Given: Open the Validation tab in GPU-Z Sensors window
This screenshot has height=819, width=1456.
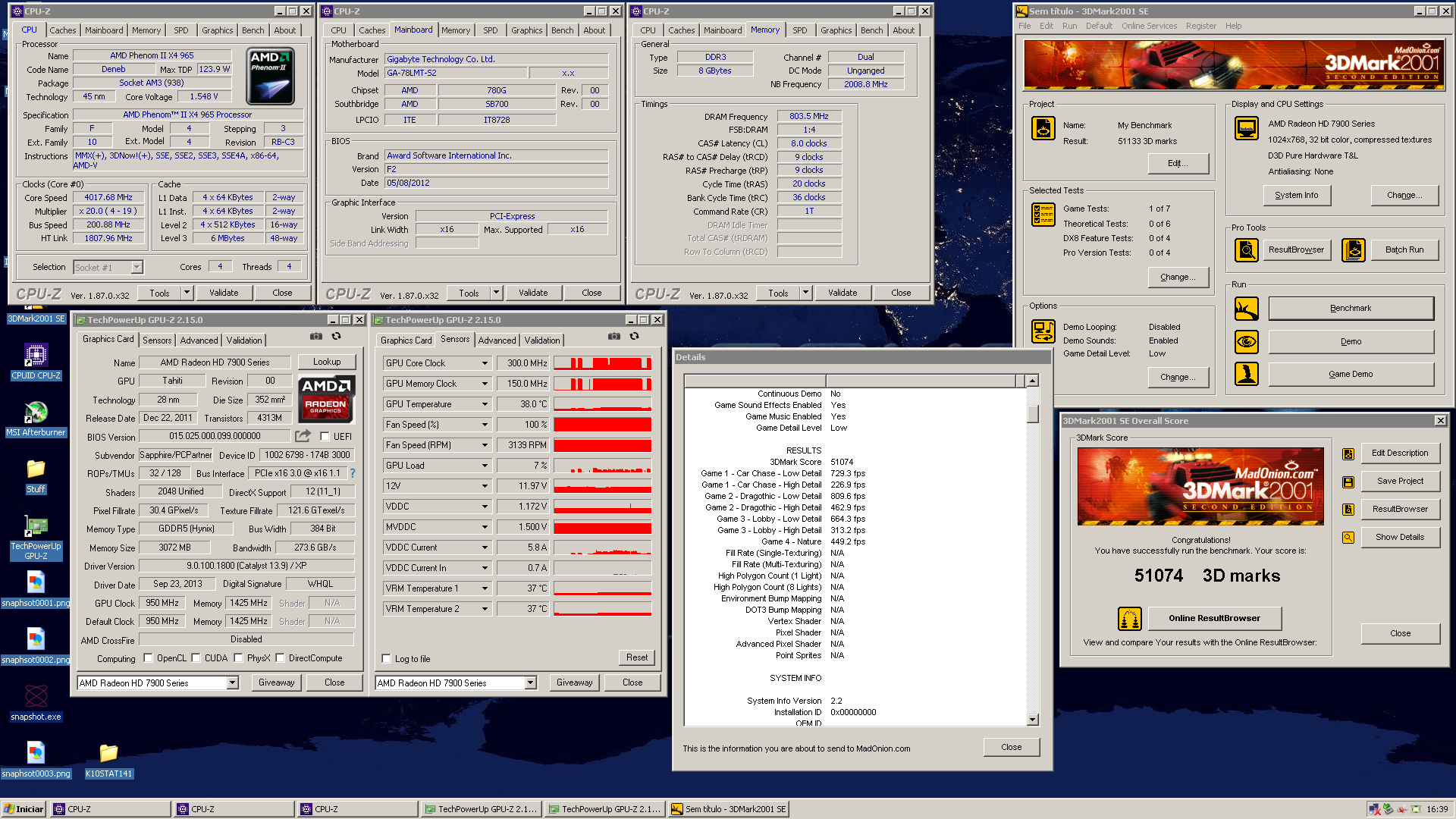Looking at the screenshot, I should (542, 340).
